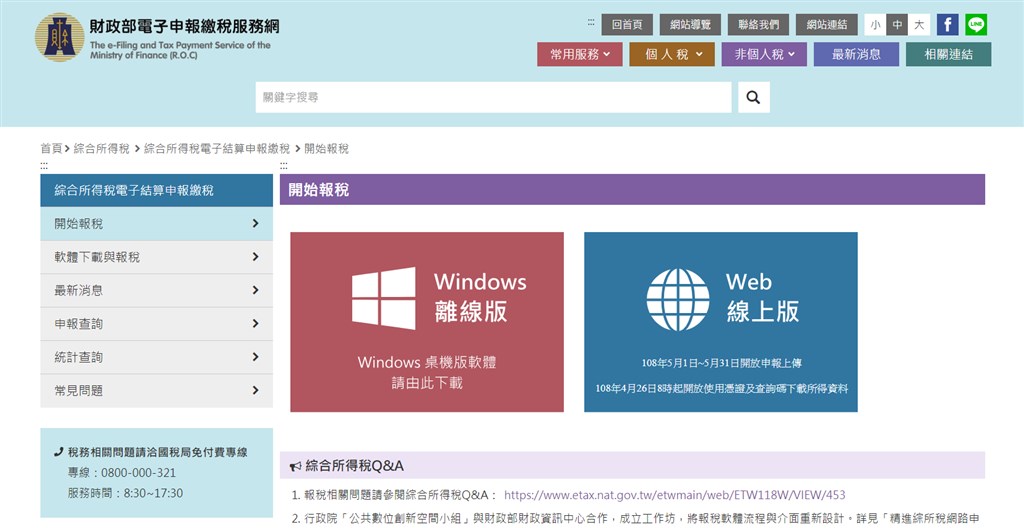1024x528 pixels.
Task: Open the LINE icon
Action: [976, 25]
